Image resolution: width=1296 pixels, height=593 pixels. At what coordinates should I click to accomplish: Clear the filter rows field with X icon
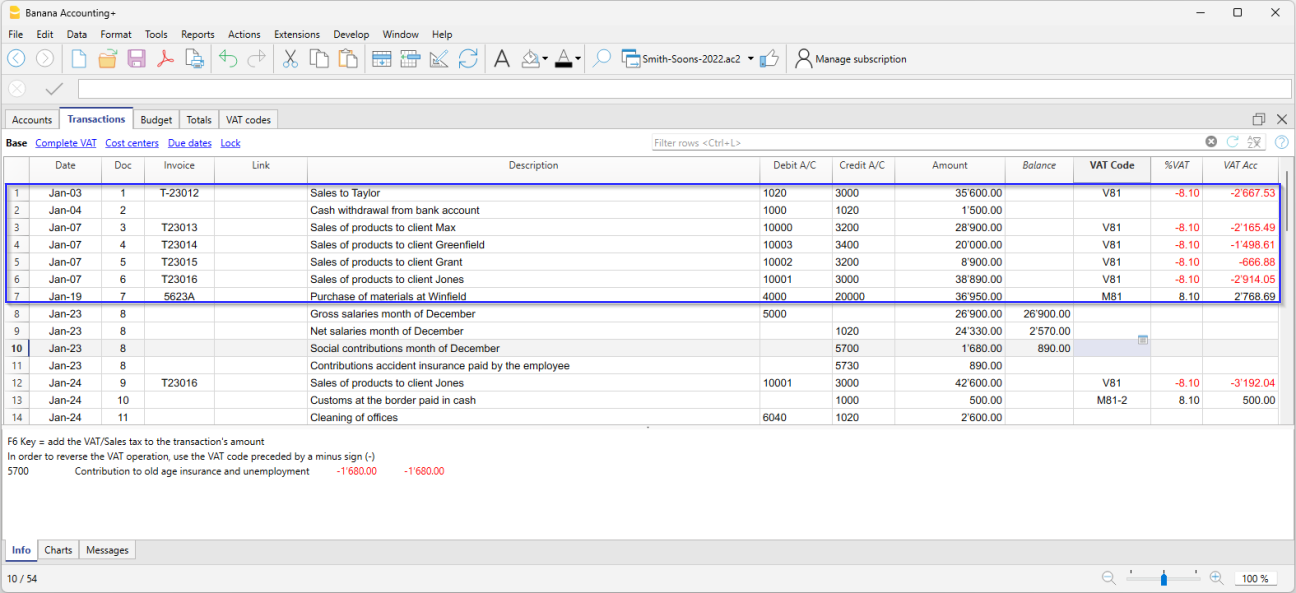coord(1211,143)
